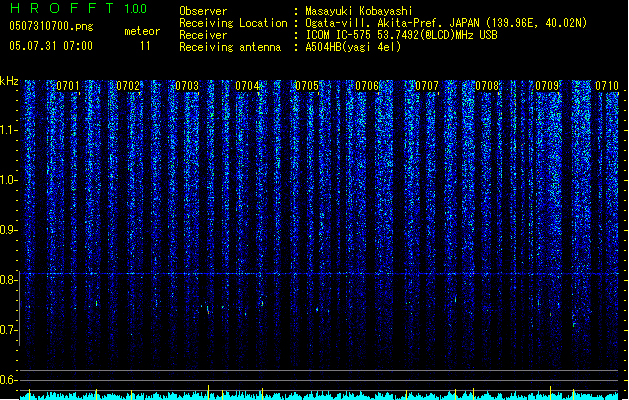Click the 1.1 kHz axis label
This screenshot has width=629, height=400.
point(8,130)
